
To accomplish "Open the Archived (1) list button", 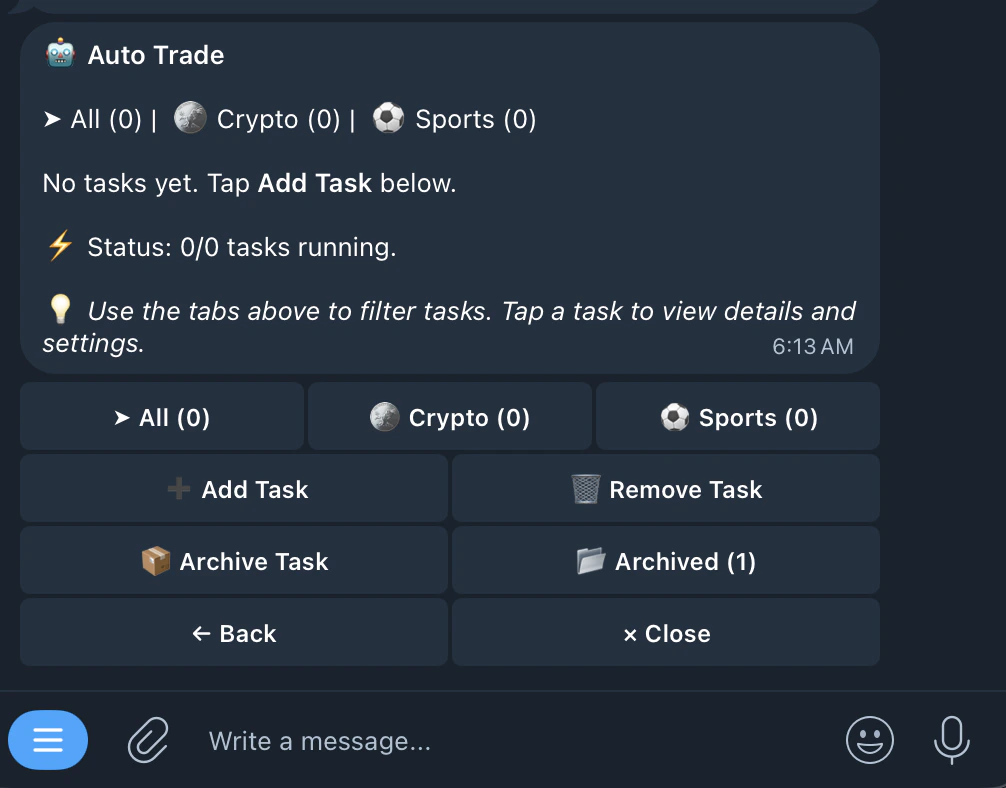I will 666,561.
